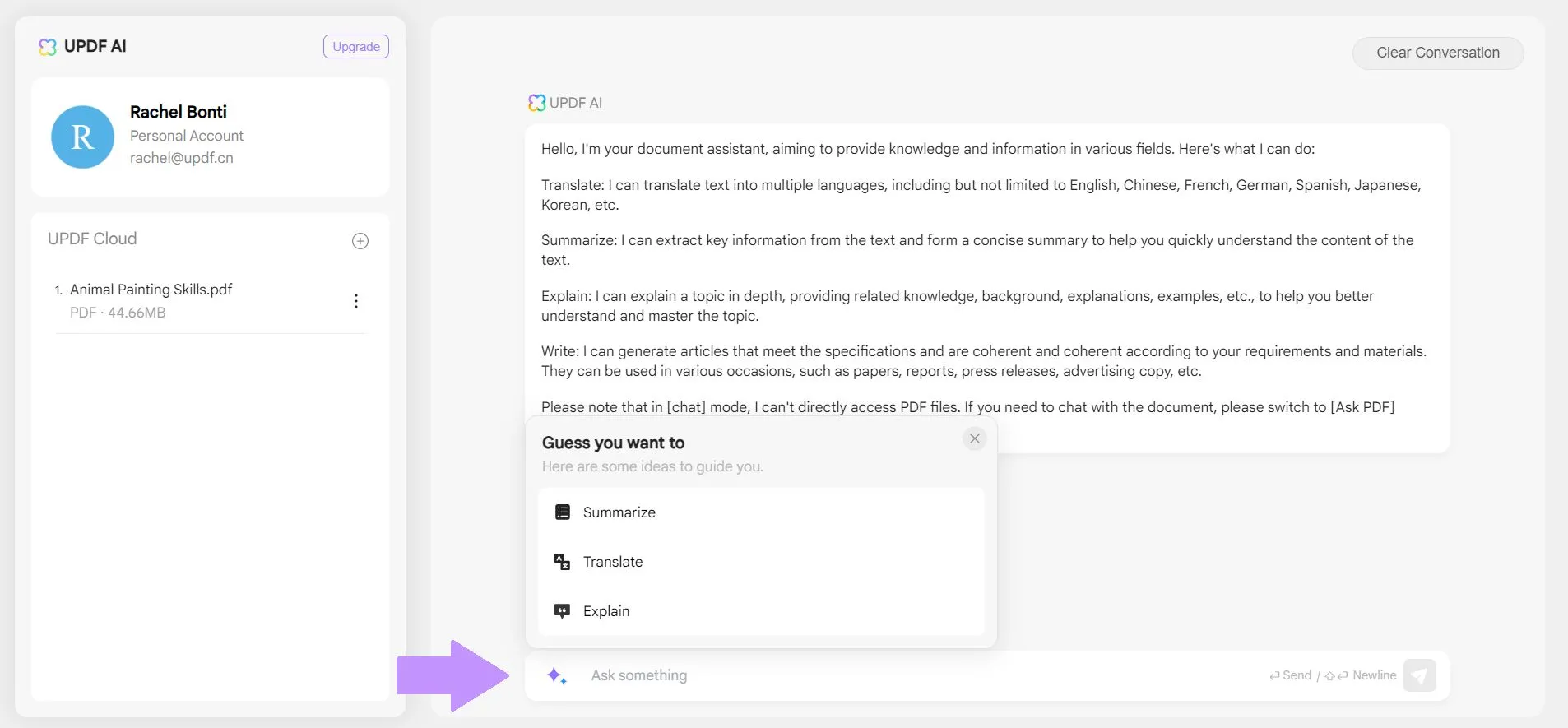The height and width of the screenshot is (728, 1568).
Task: Click the UPDF AI logo in sidebar
Action: click(48, 47)
